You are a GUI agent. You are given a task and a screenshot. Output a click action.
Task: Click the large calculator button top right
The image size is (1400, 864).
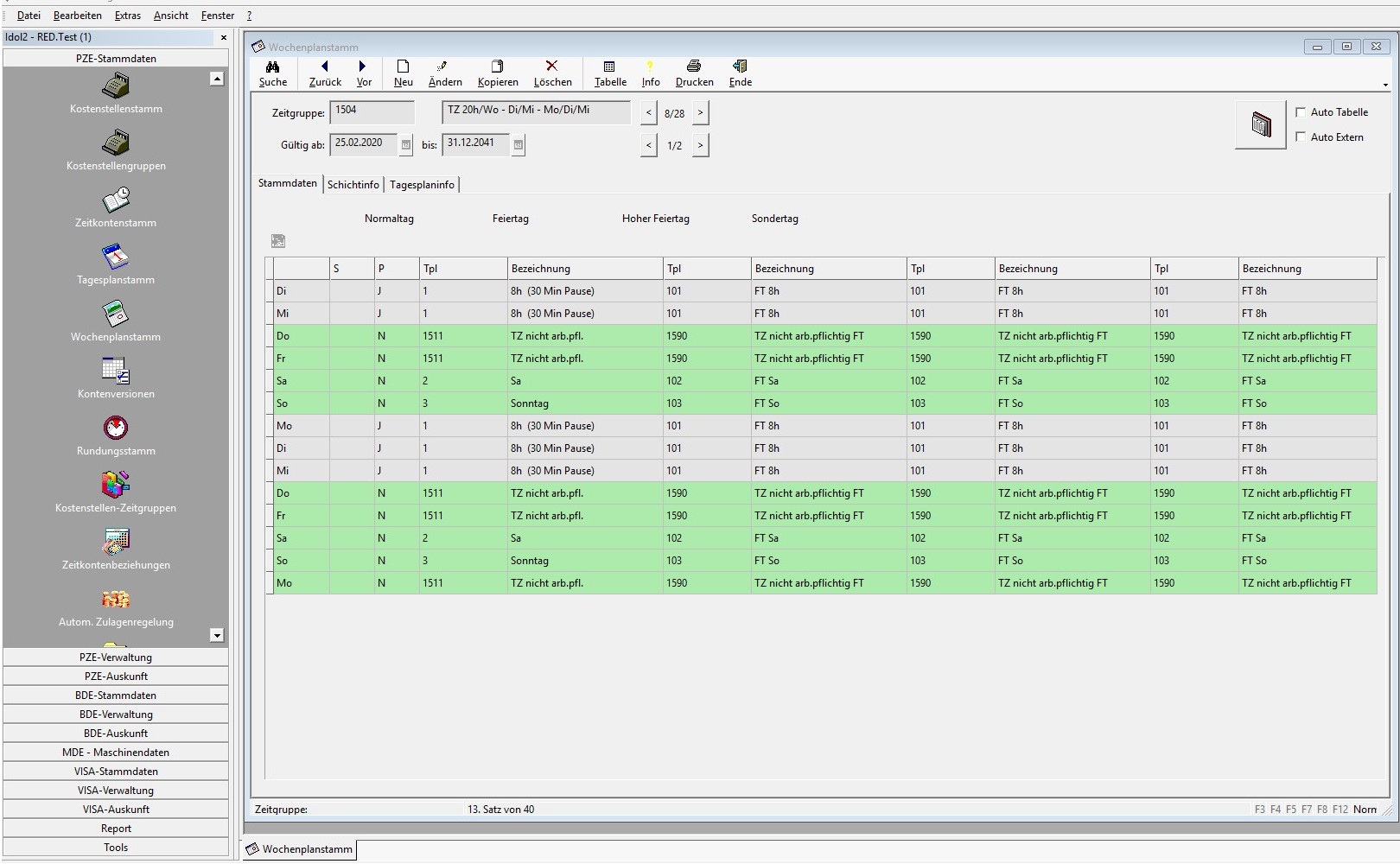point(1261,125)
